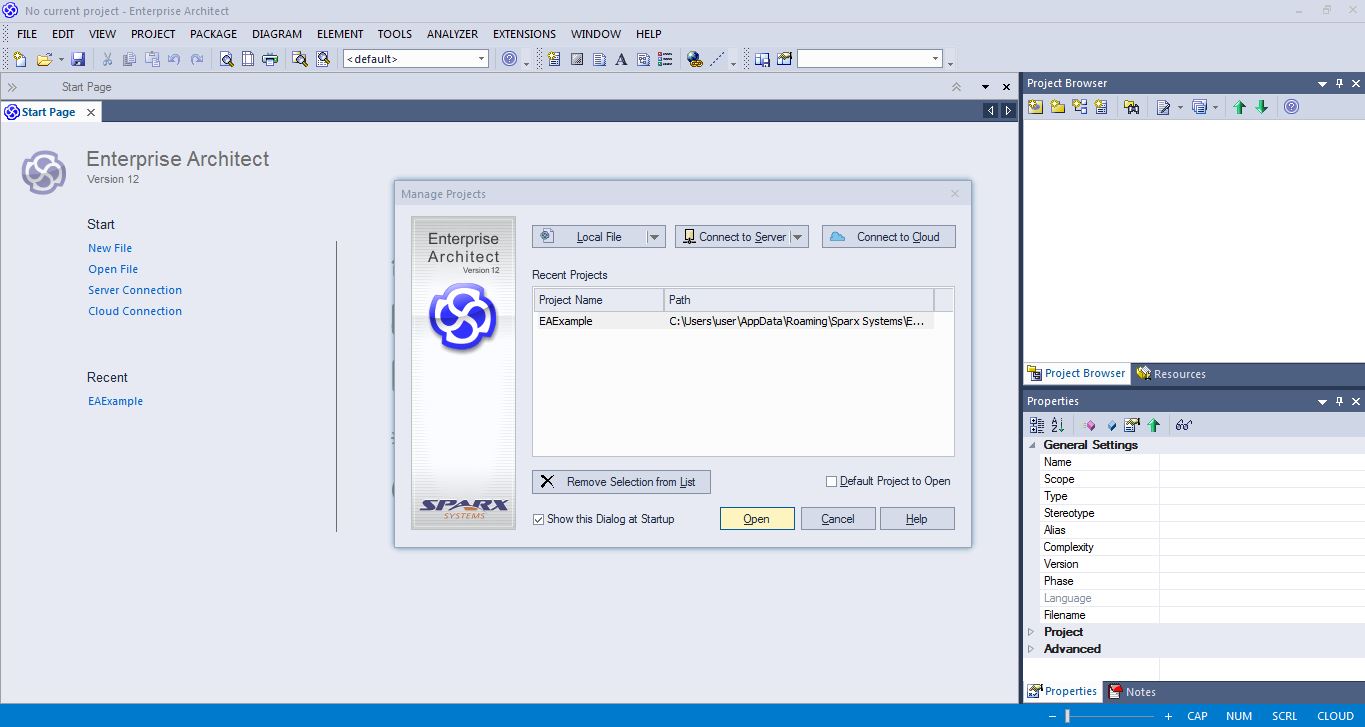This screenshot has width=1365, height=727.
Task: Click the binoculars search icon in Project Browser
Action: (x=1131, y=107)
